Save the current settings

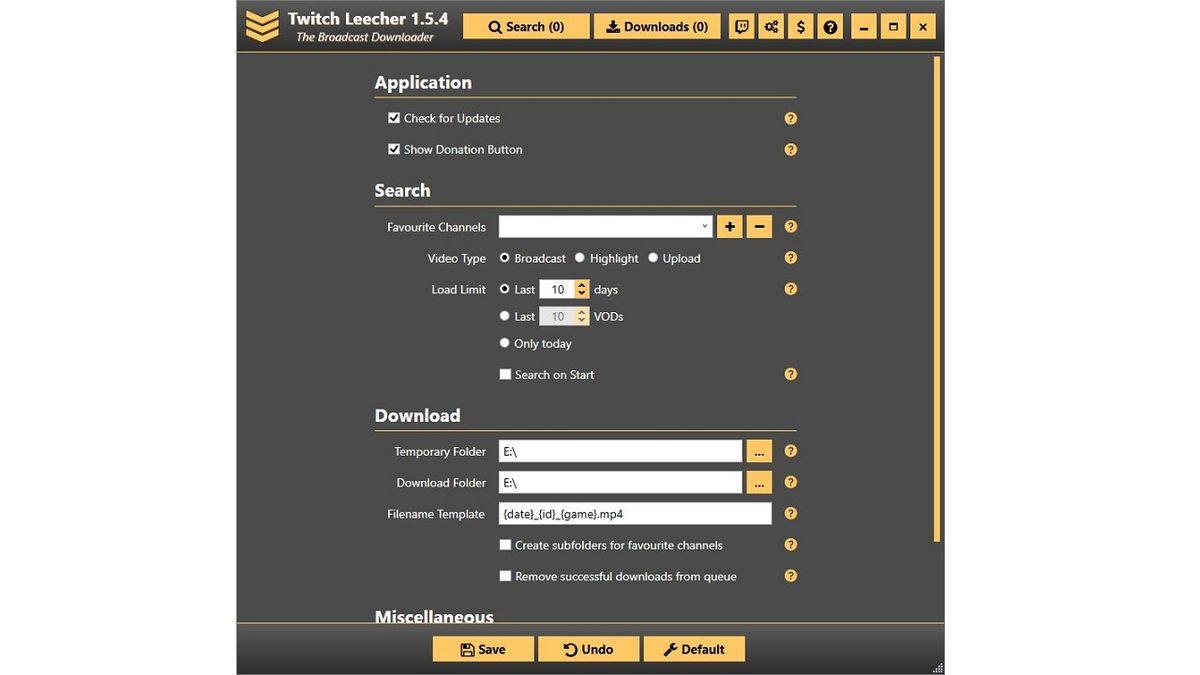click(x=483, y=648)
